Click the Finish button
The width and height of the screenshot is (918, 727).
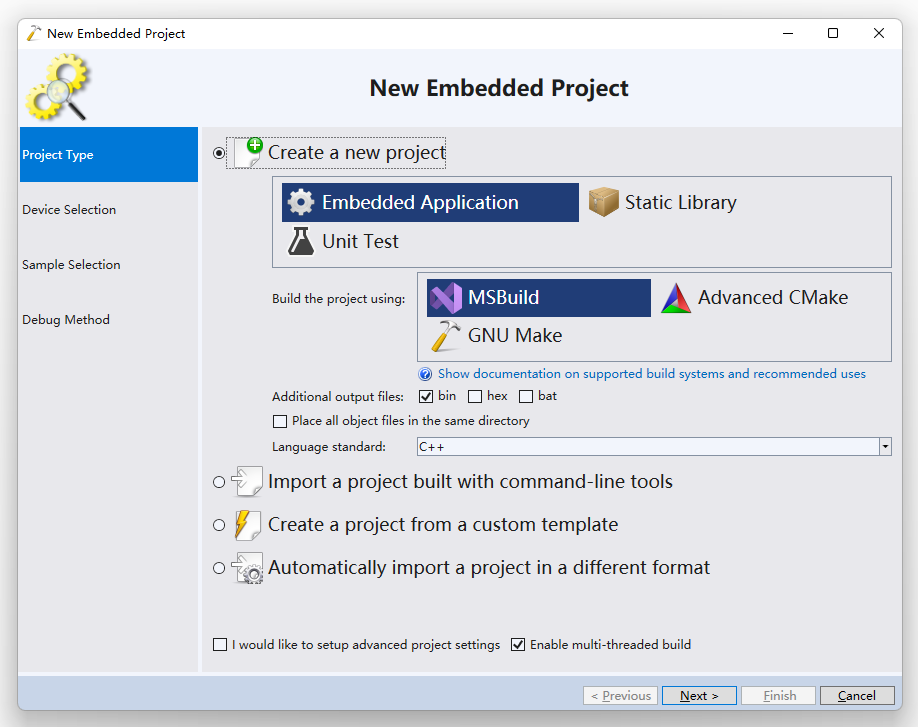779,695
